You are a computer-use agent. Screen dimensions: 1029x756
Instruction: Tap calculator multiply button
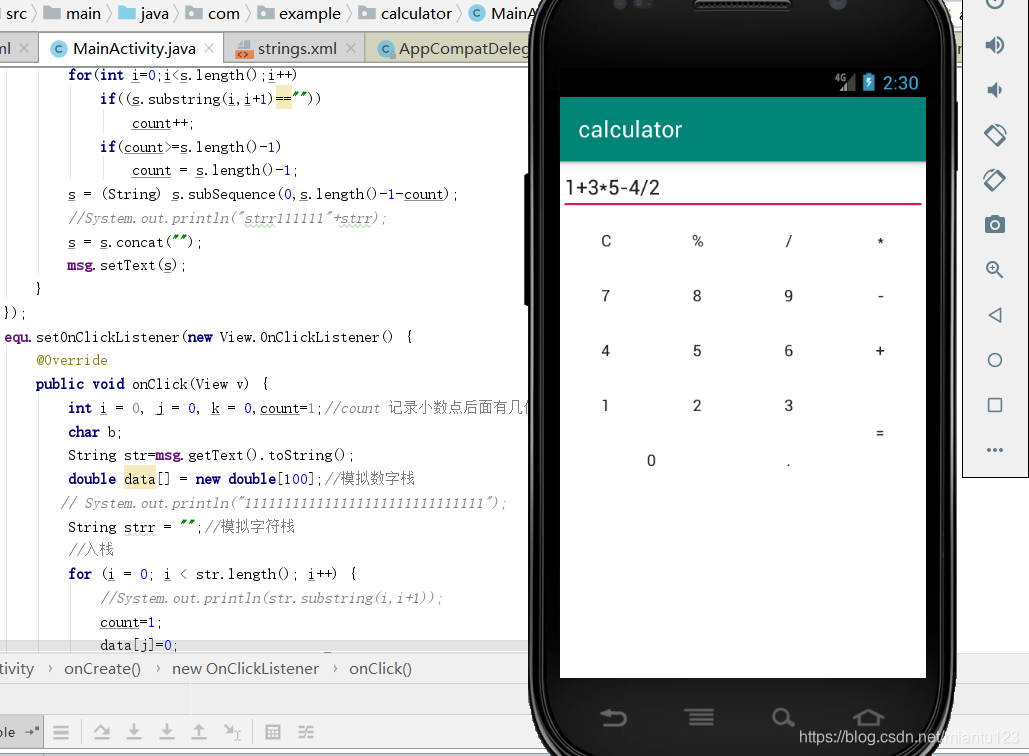[x=880, y=242]
